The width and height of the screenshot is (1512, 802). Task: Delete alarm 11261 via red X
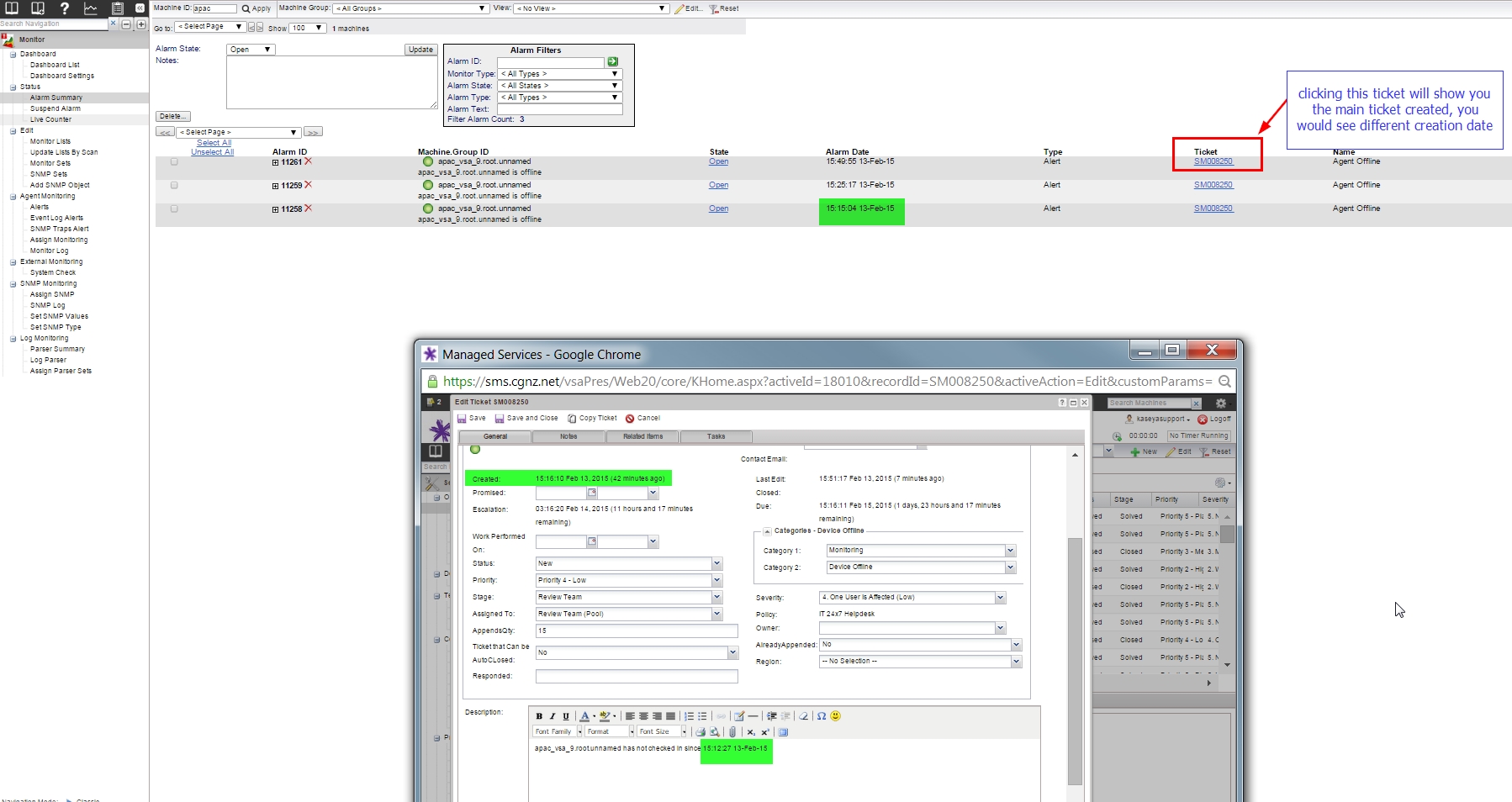(x=308, y=161)
